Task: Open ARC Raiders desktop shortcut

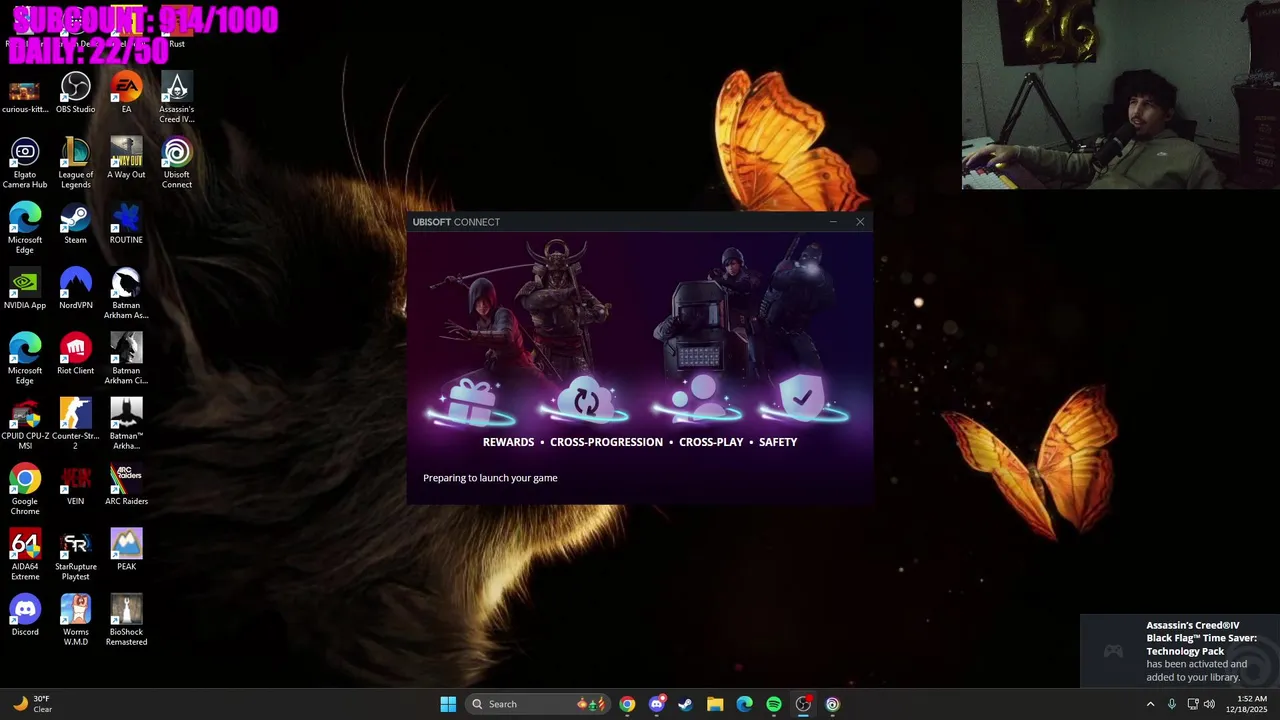Action: pyautogui.click(x=126, y=485)
